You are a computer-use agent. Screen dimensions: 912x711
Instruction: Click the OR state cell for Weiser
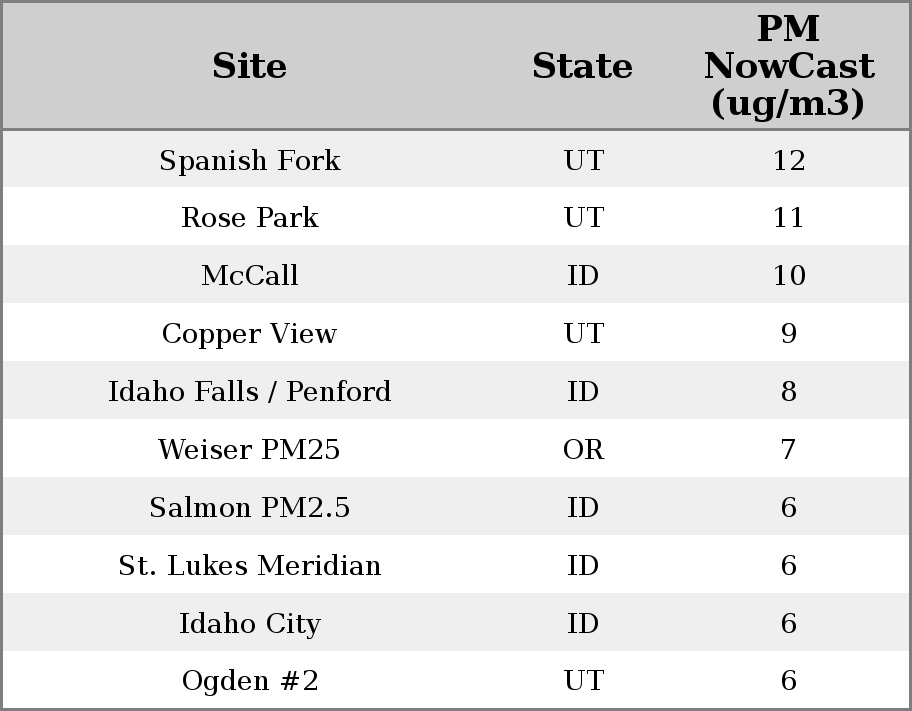click(583, 450)
